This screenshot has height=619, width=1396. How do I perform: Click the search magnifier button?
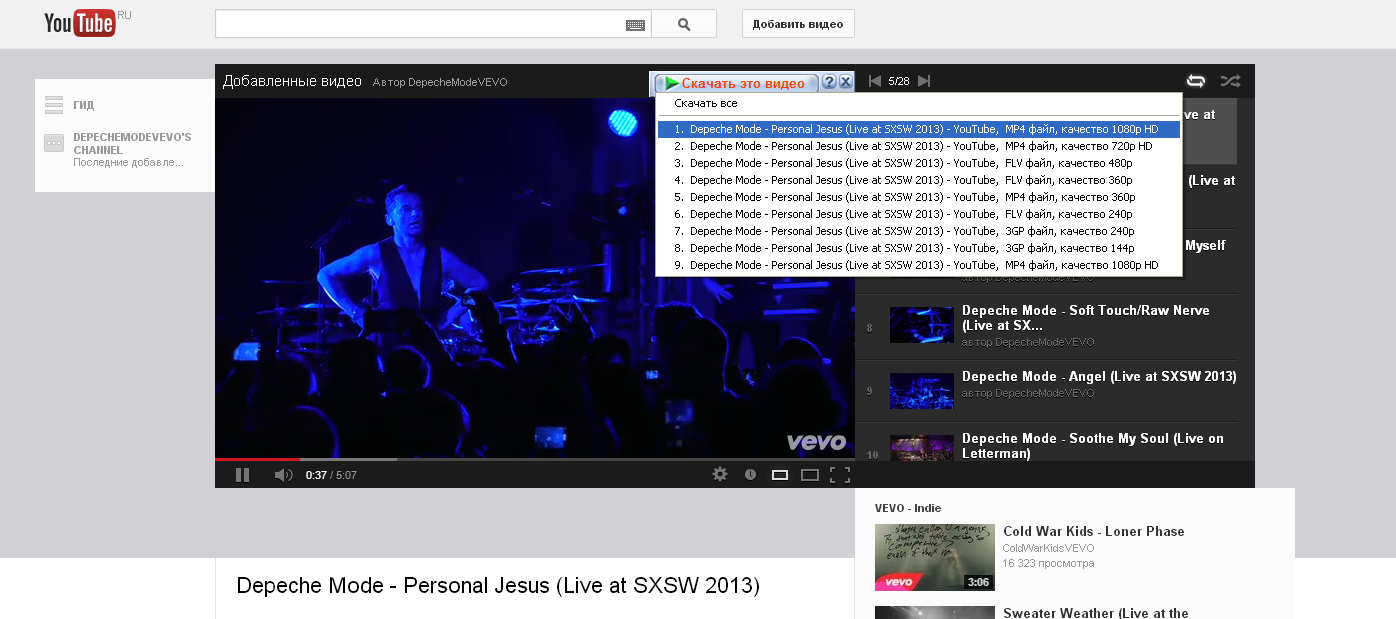(x=684, y=24)
